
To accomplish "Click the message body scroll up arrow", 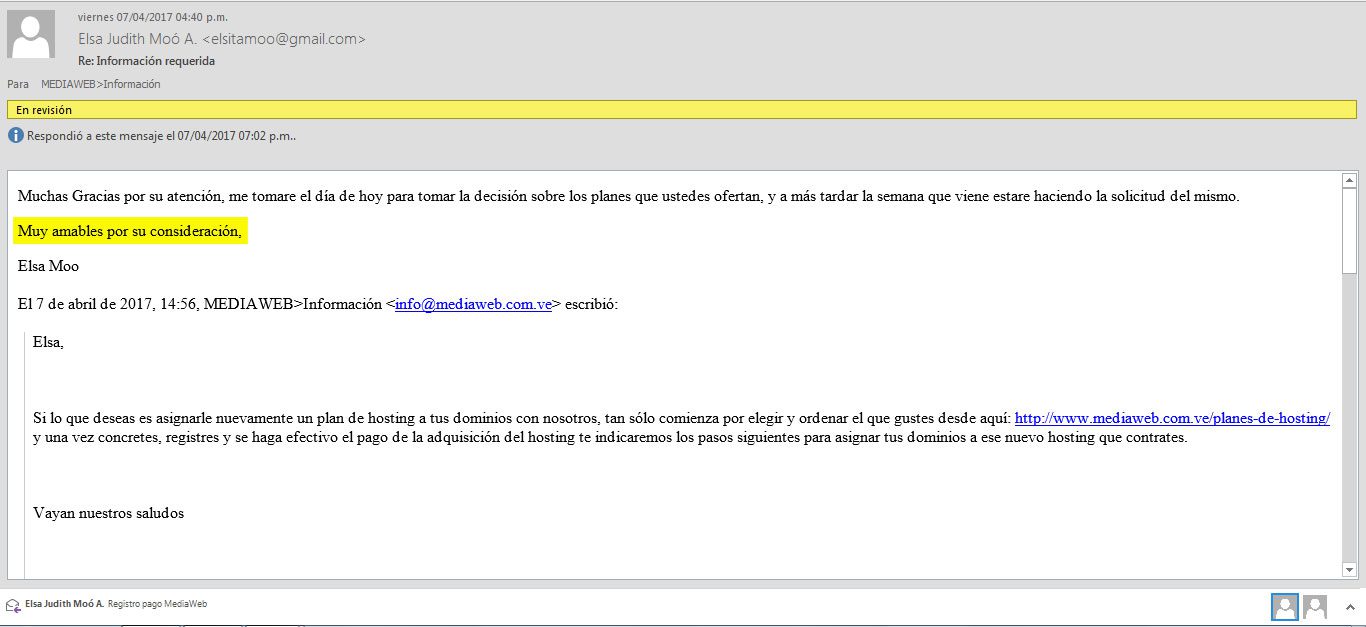I will click(x=1349, y=180).
